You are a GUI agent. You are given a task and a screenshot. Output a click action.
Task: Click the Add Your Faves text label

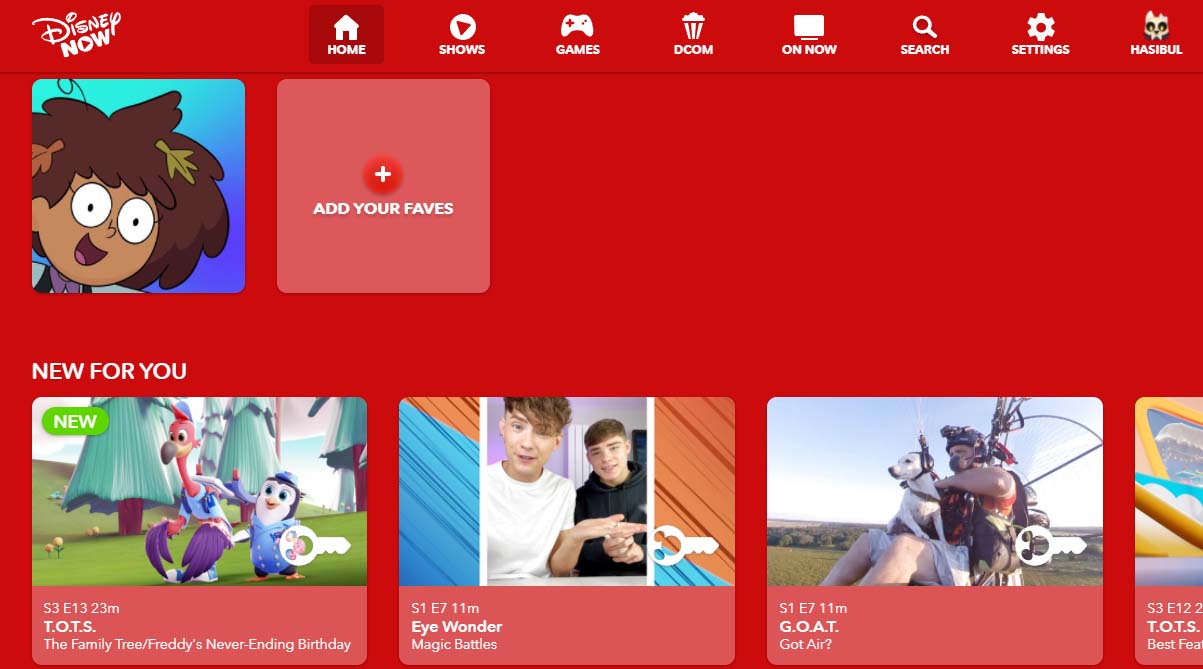[383, 209]
